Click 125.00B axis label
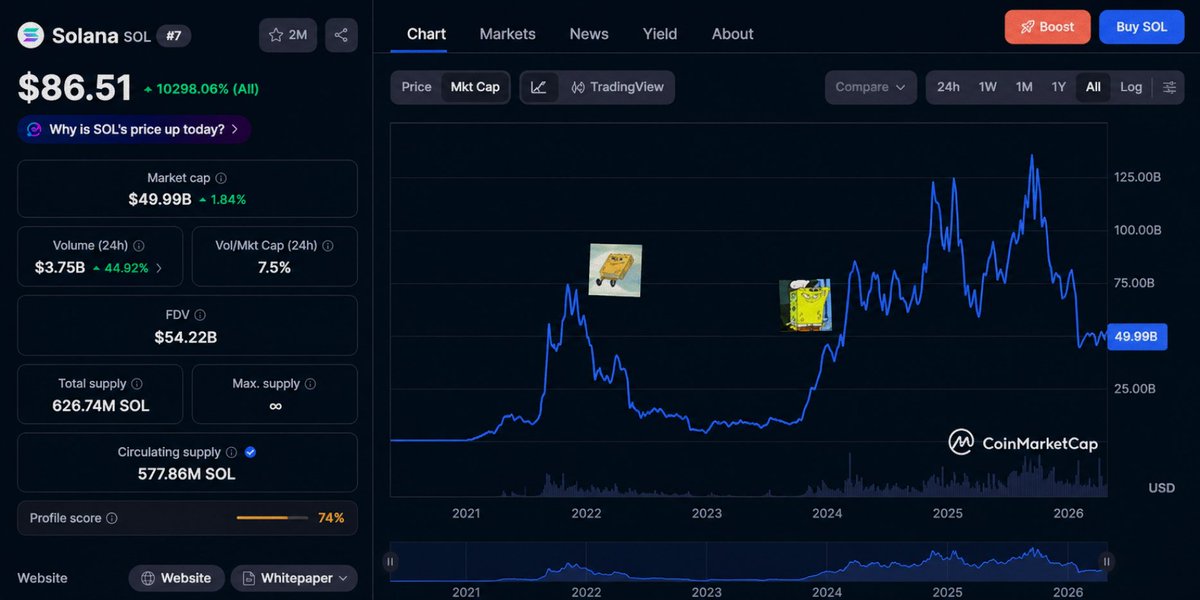Viewport: 1200px width, 600px height. [1138, 177]
